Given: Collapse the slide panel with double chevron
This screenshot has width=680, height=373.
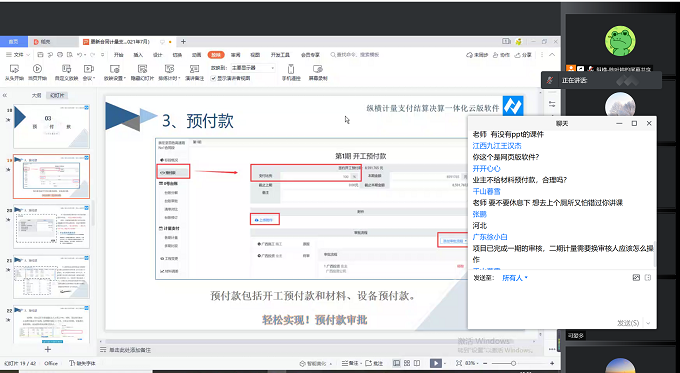Looking at the screenshot, I should pyautogui.click(x=5, y=95).
